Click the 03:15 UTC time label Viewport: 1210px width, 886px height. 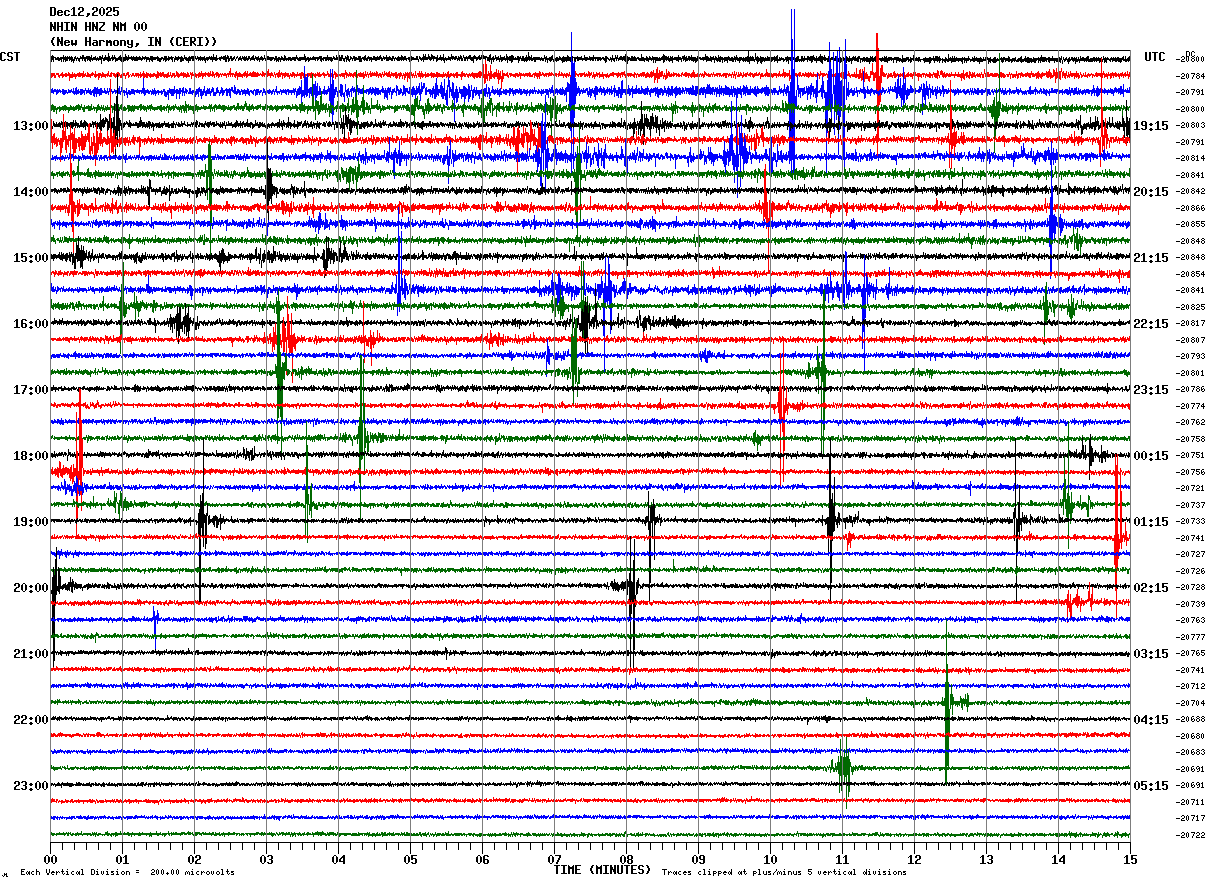[1151, 654]
